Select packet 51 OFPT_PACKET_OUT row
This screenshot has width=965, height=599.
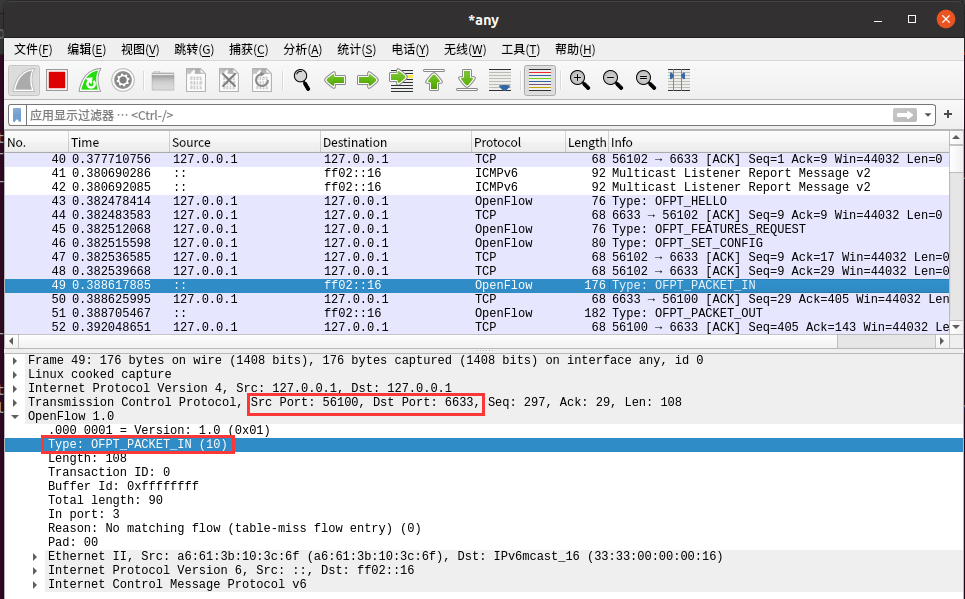pyautogui.click(x=477, y=313)
